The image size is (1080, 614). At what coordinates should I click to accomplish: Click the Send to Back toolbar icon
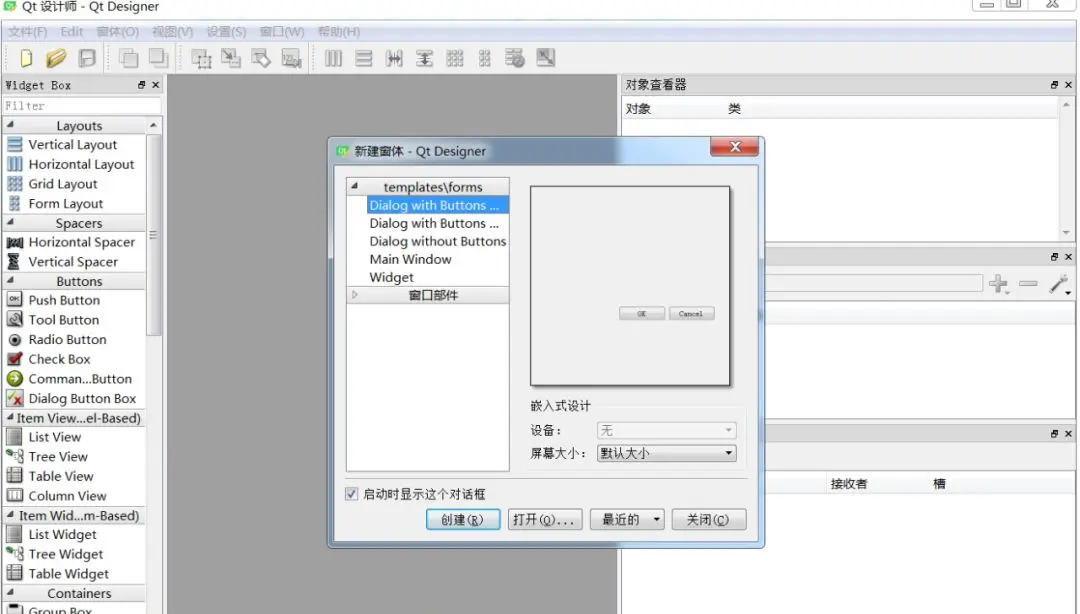[128, 59]
